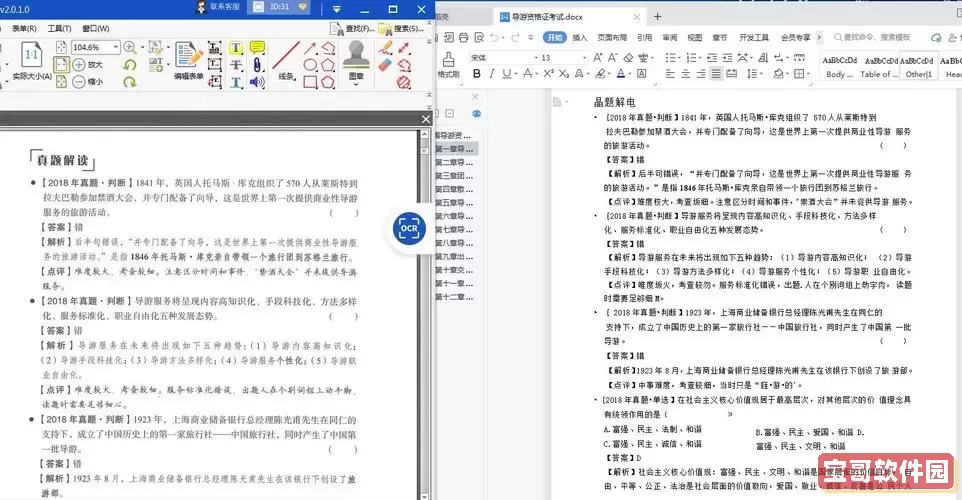Toggle bulleted list in WPS ribbon

(x=671, y=58)
